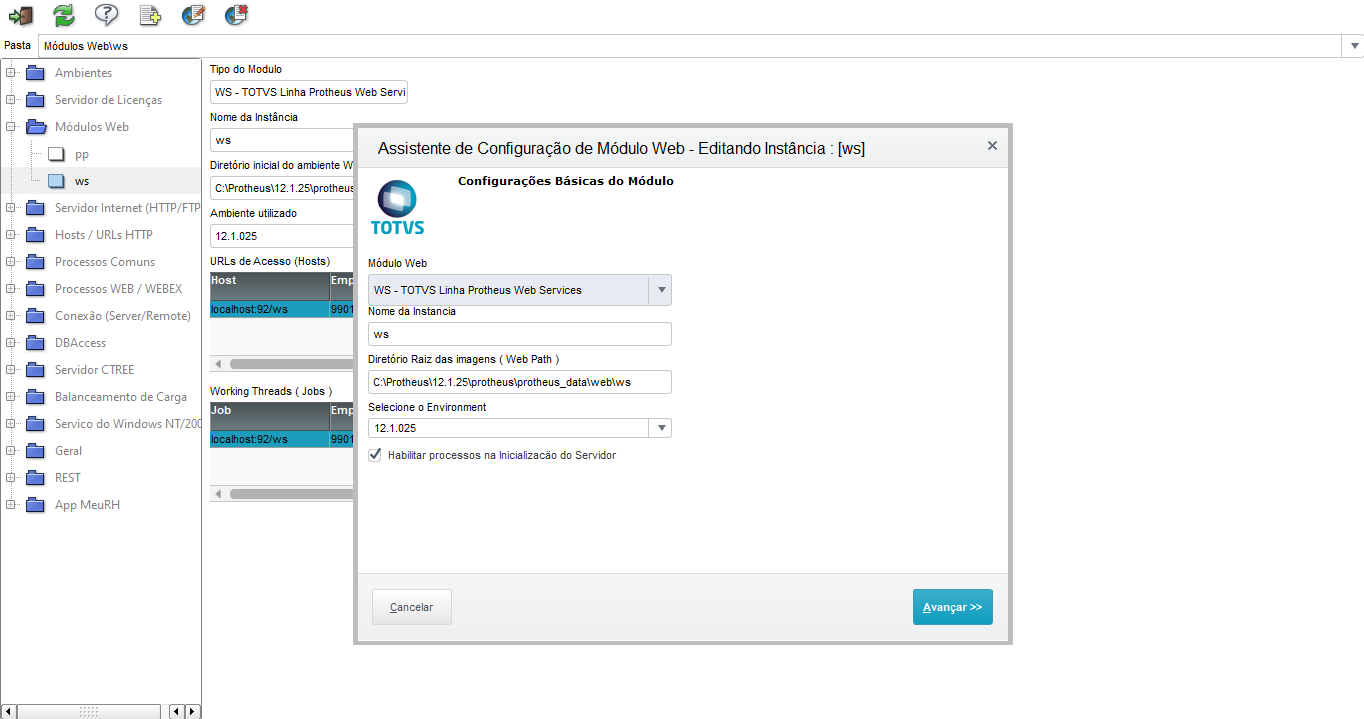This screenshot has height=719, width=1364.
Task: Click the Job column header
Action: pyautogui.click(x=270, y=415)
